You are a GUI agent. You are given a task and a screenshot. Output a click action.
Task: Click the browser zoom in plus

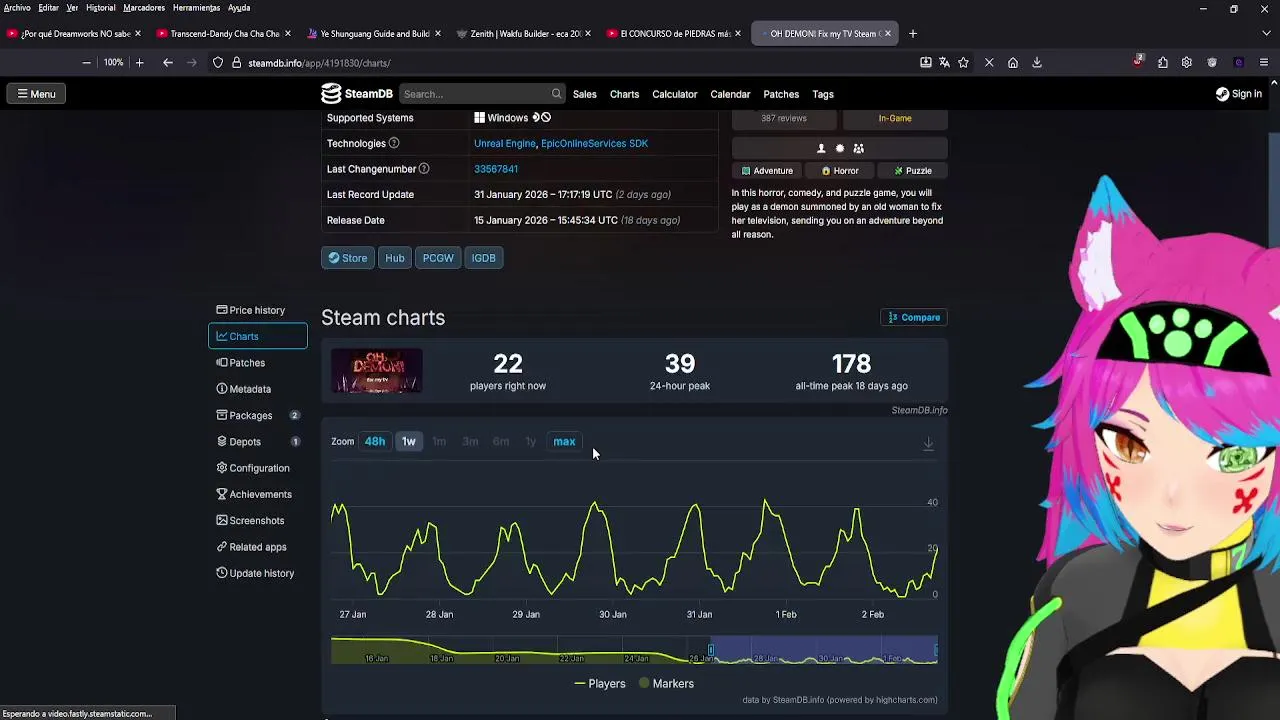[139, 63]
